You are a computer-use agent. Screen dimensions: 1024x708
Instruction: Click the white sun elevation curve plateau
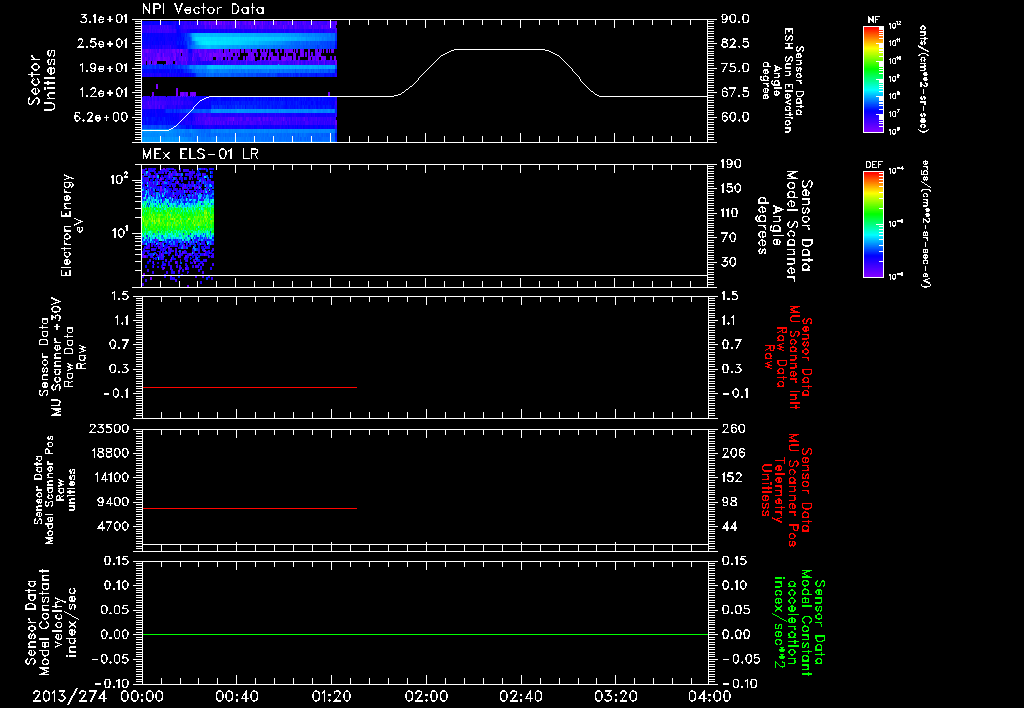500,49
